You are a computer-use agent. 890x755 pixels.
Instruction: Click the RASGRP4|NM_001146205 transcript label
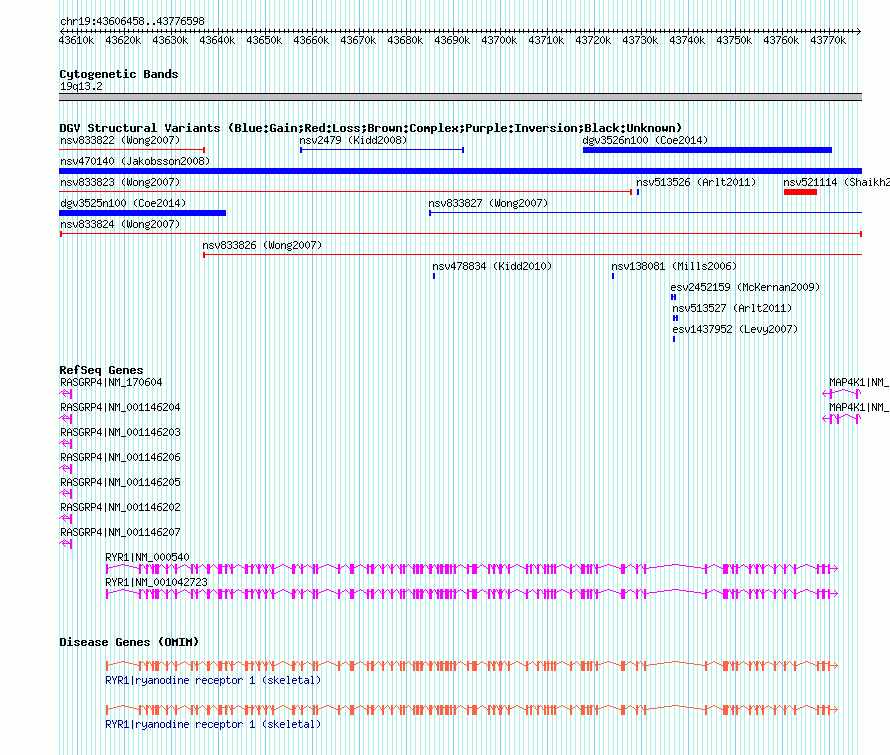pyautogui.click(x=120, y=483)
